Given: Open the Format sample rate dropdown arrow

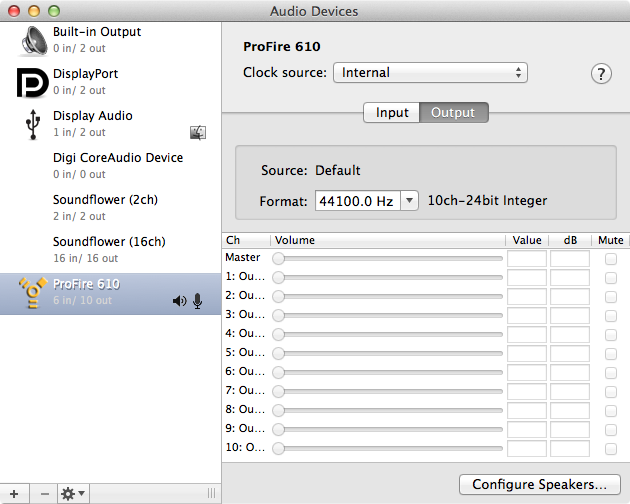Looking at the screenshot, I should click(x=409, y=201).
